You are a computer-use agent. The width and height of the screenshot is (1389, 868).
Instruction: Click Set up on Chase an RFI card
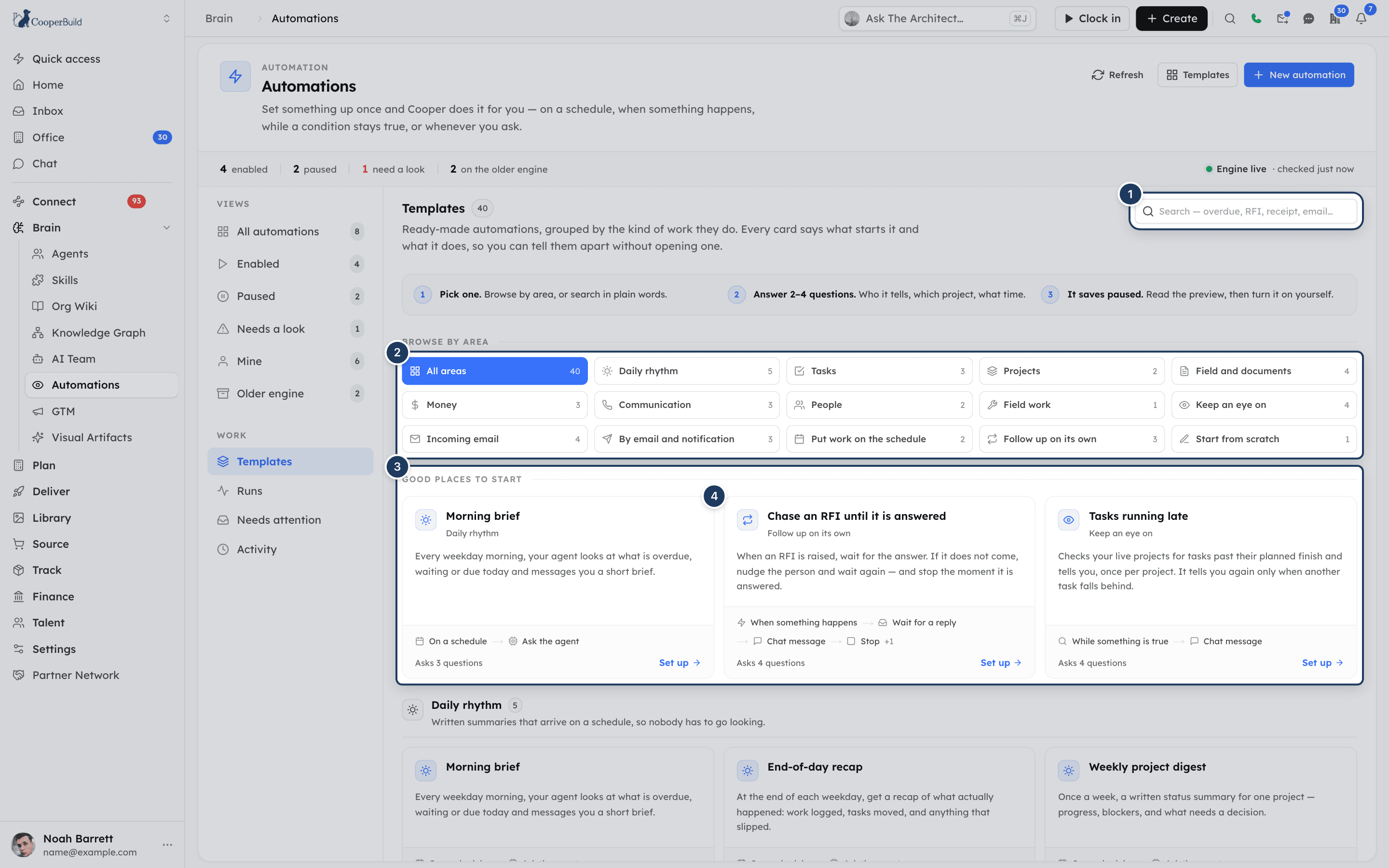click(x=1001, y=663)
